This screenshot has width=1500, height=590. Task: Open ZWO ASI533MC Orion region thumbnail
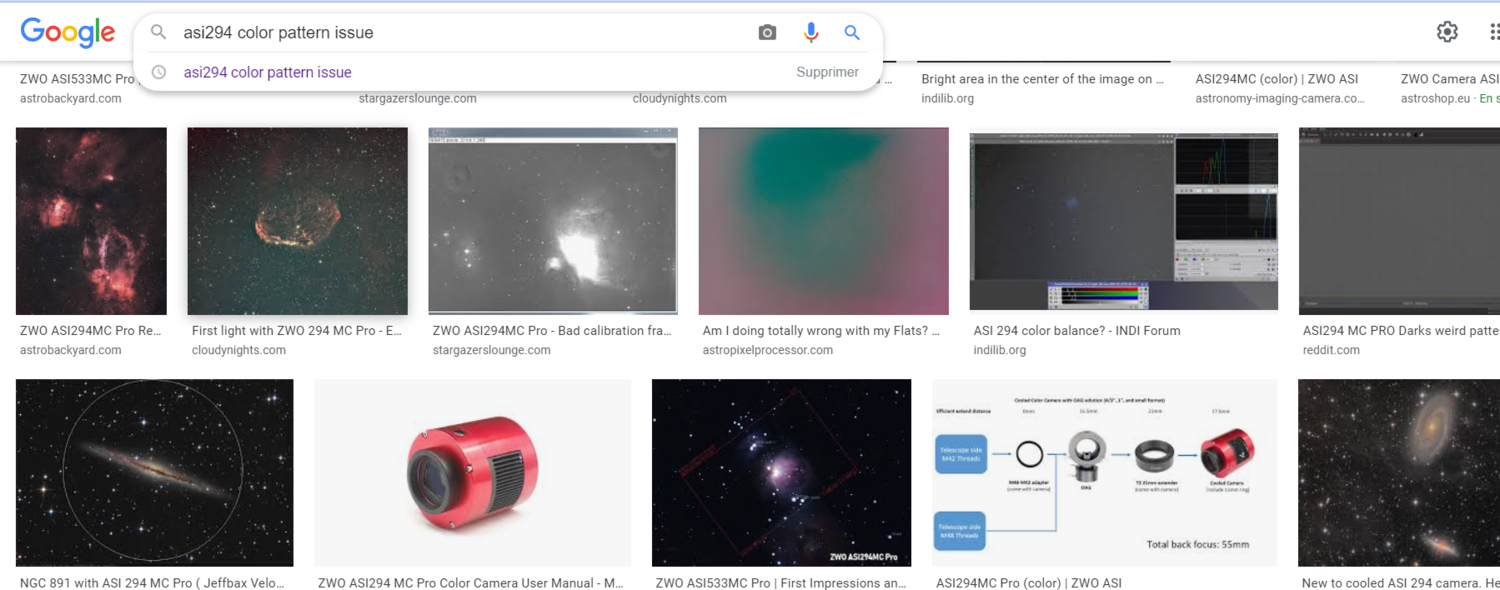[781, 473]
